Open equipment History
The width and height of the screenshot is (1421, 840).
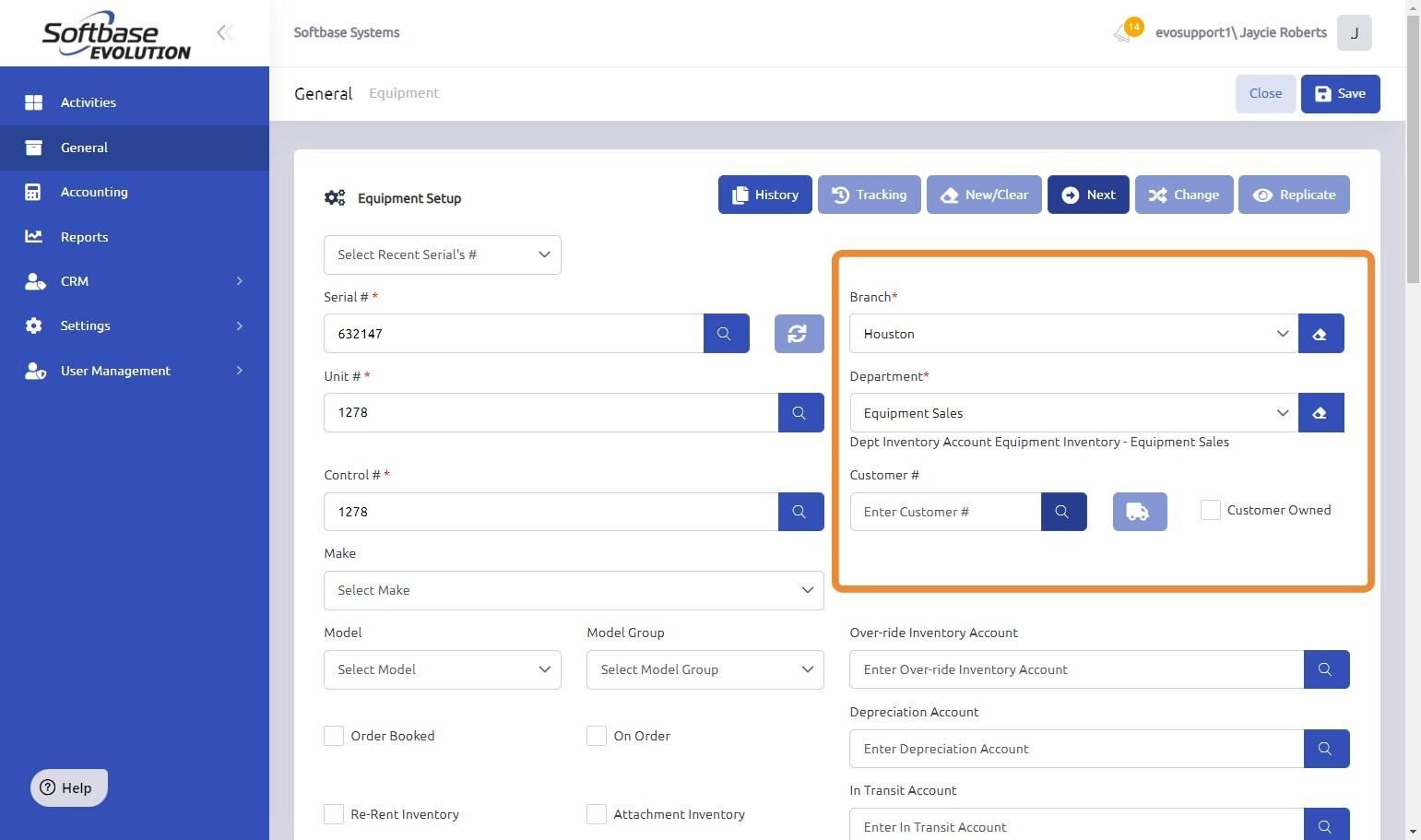click(x=765, y=195)
